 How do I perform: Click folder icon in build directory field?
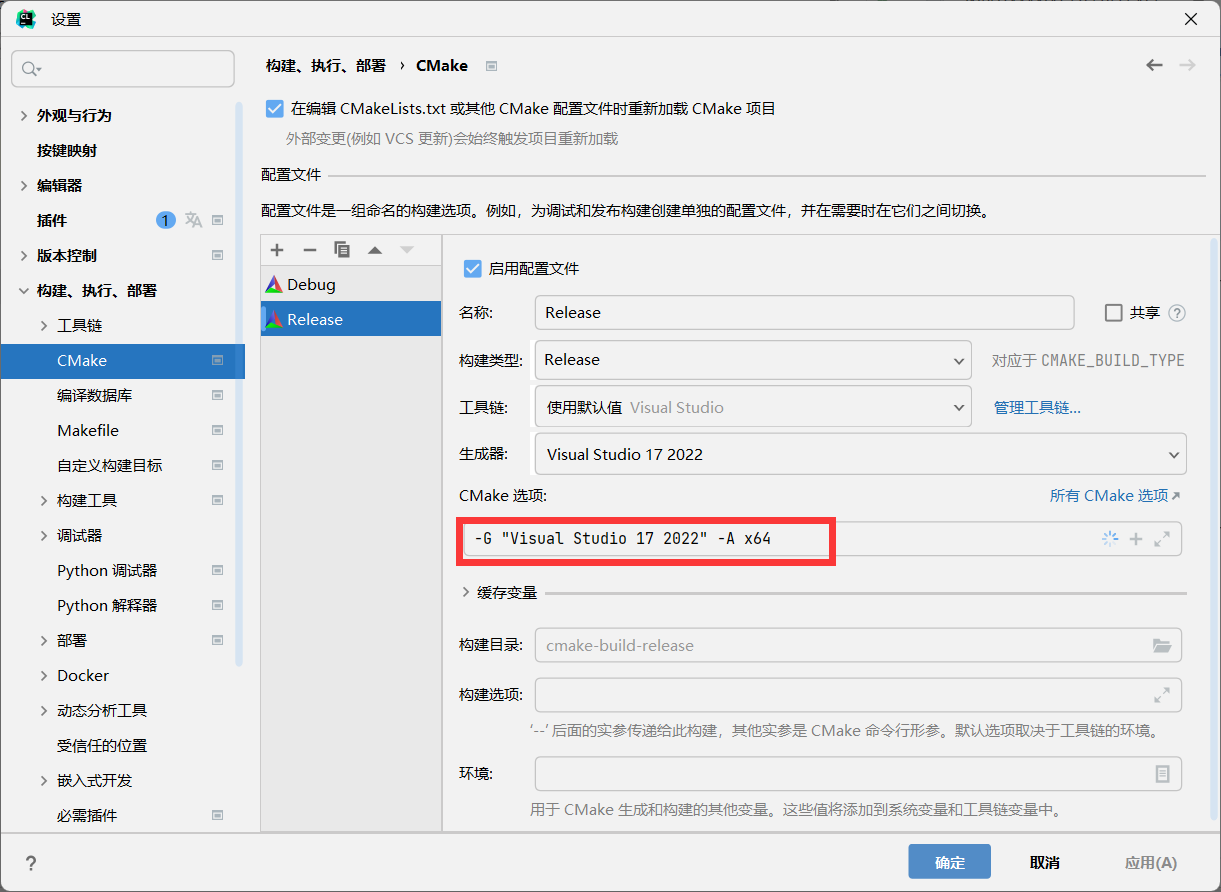[x=1162, y=646]
